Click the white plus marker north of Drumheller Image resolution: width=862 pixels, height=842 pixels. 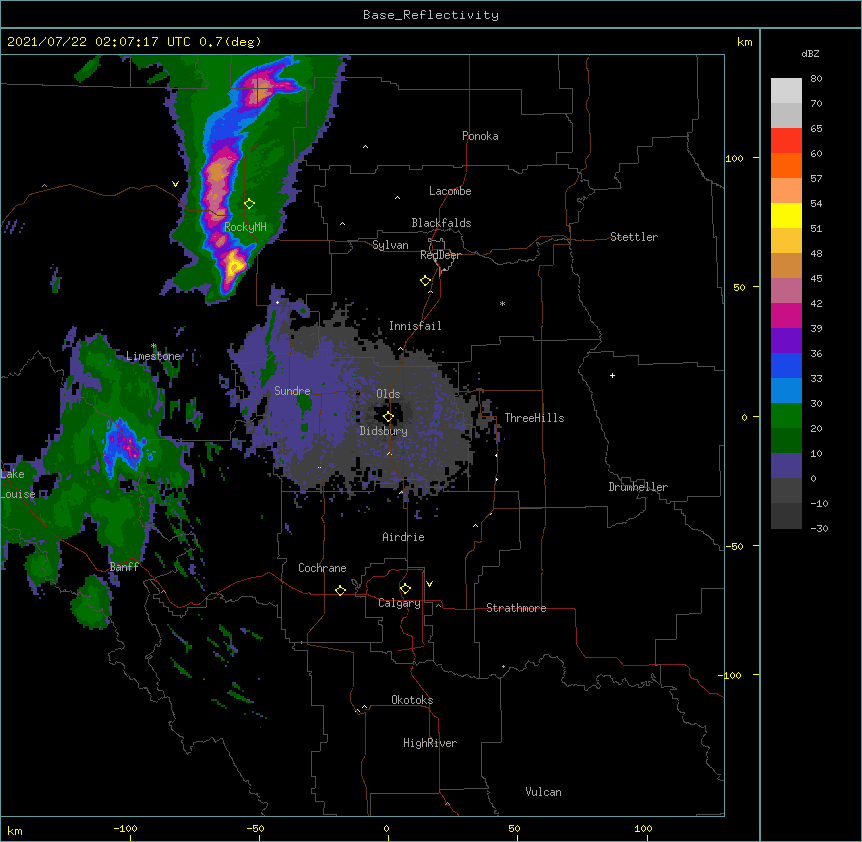(x=612, y=375)
